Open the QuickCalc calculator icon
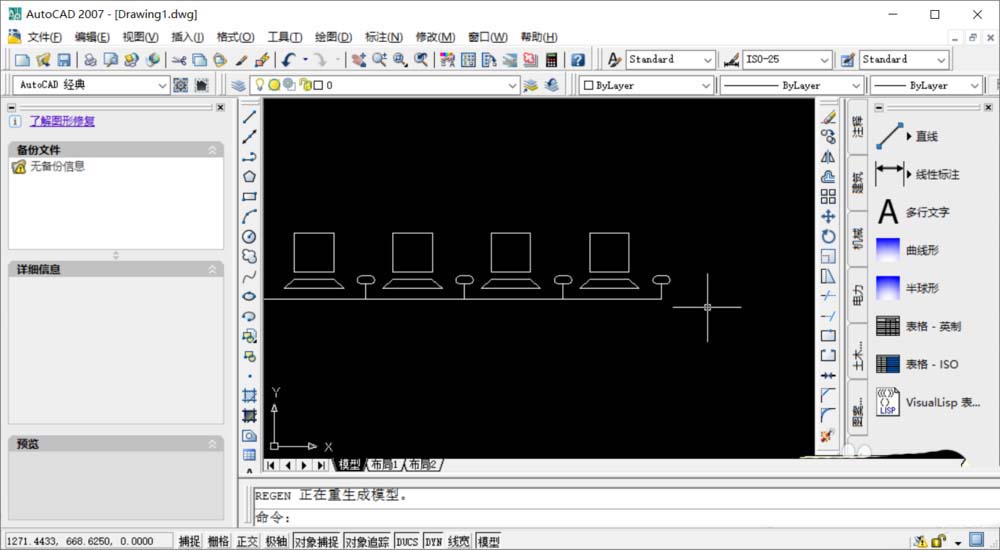This screenshot has width=1000, height=550. pos(578,60)
